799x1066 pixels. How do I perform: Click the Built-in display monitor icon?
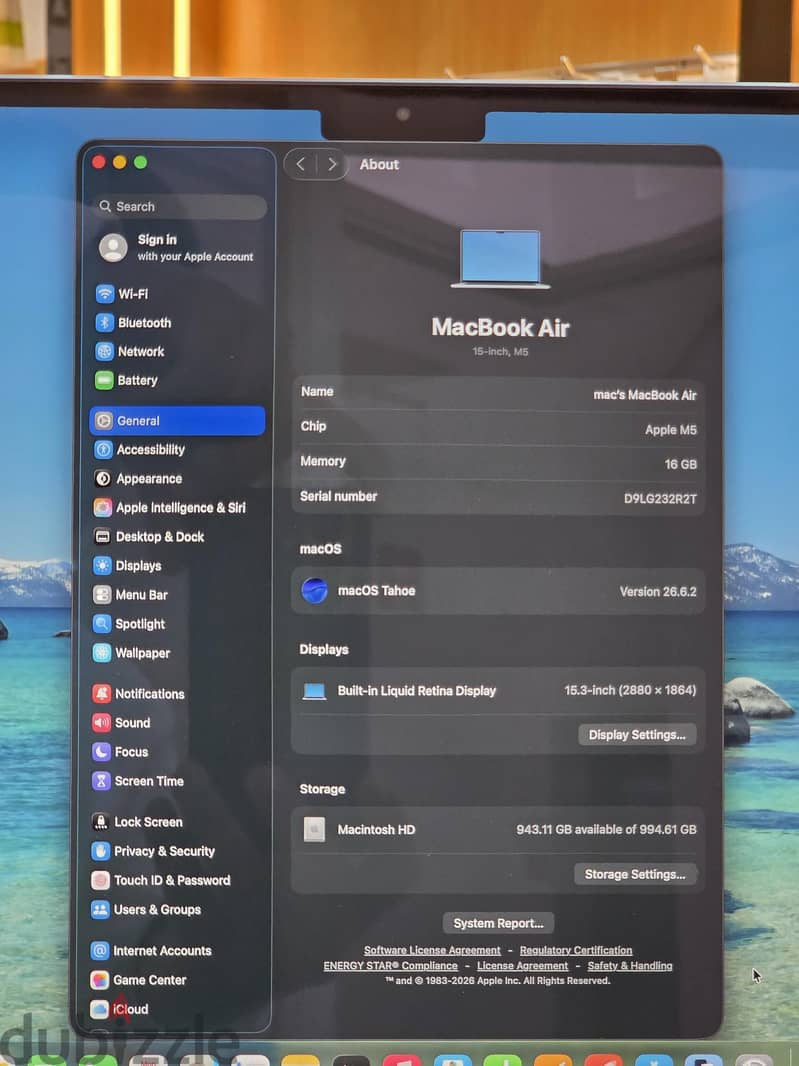point(314,691)
